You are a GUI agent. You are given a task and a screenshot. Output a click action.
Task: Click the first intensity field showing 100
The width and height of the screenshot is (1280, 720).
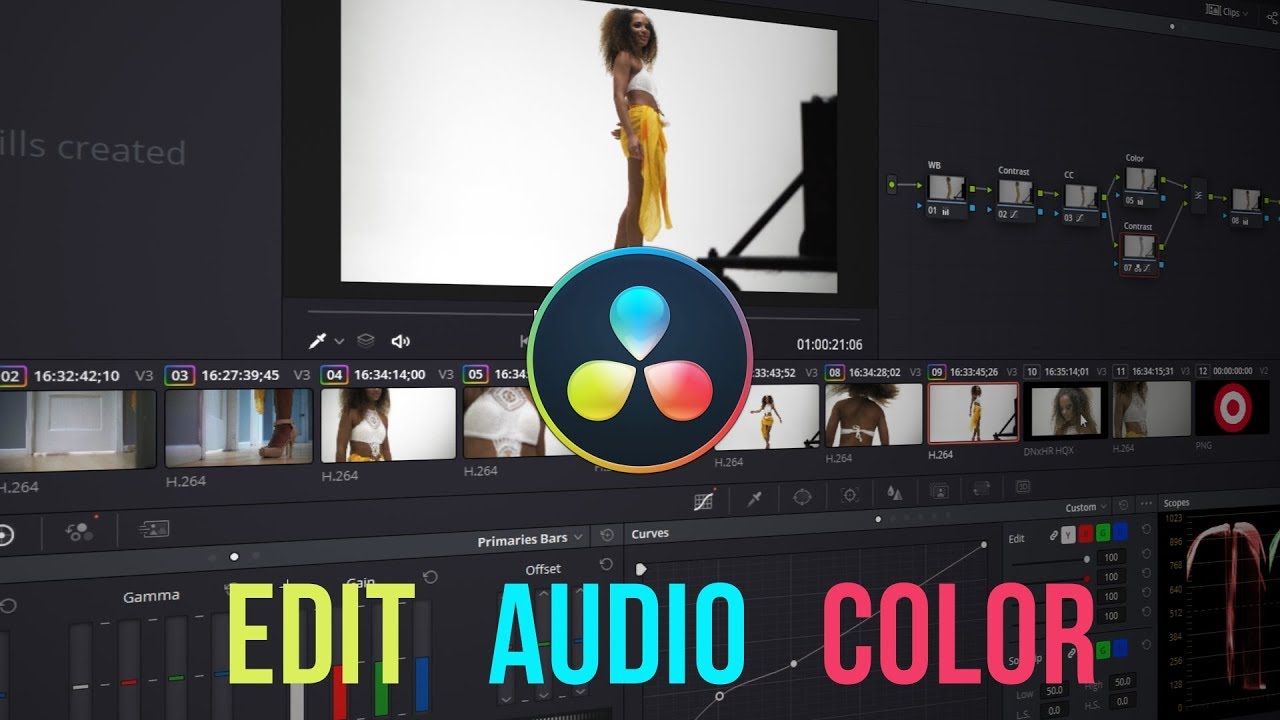(1111, 557)
